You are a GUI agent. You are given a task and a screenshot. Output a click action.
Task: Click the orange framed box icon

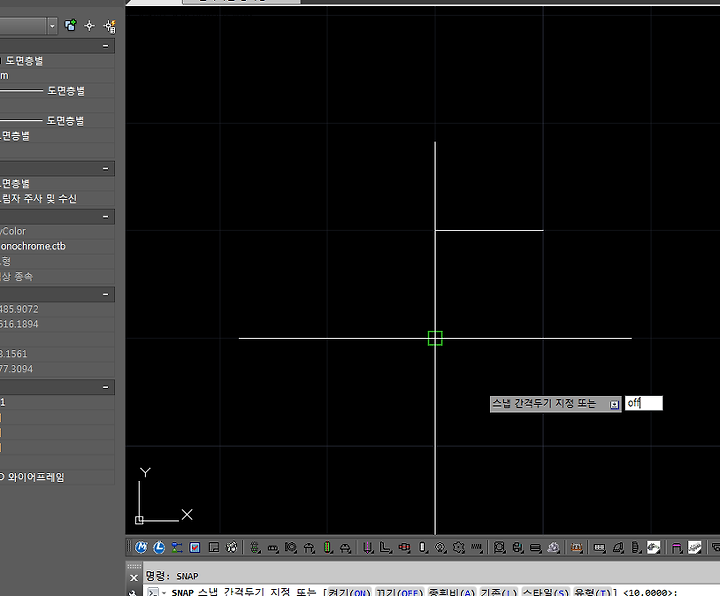pyautogui.click(x=577, y=547)
